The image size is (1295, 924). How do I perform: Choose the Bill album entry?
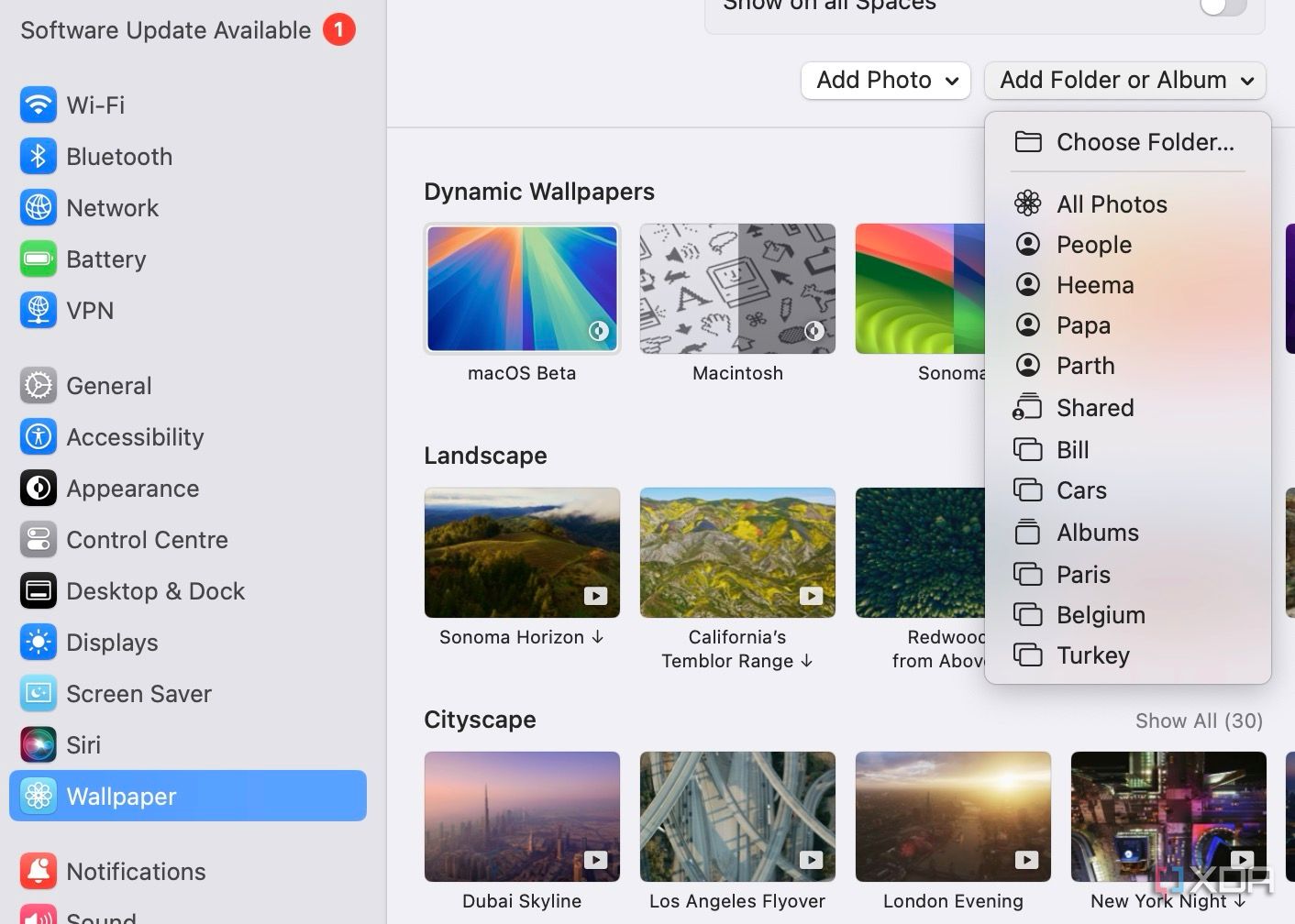1128,449
